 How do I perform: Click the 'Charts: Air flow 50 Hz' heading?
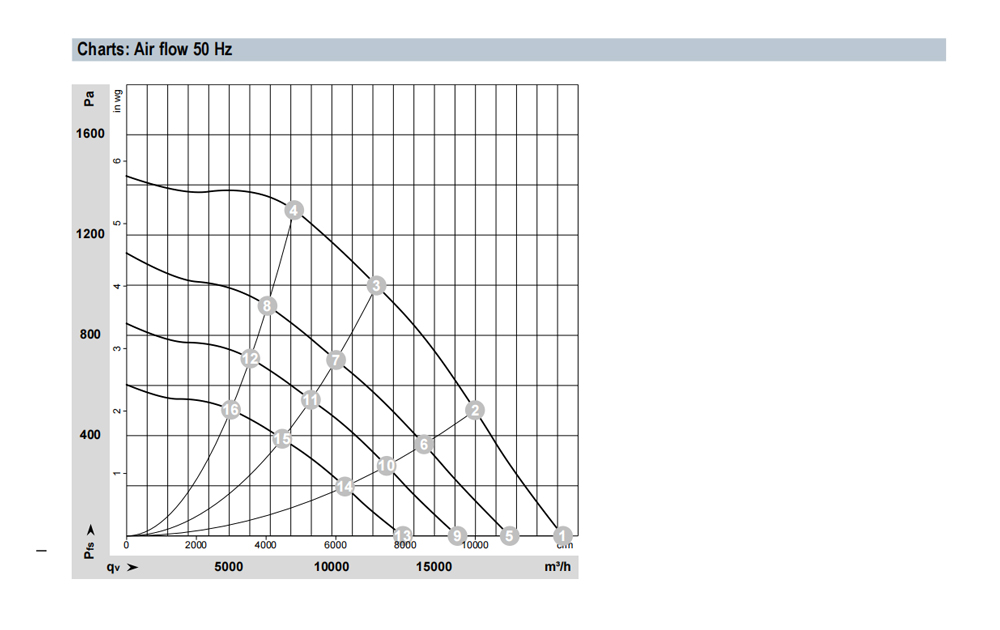(x=154, y=49)
